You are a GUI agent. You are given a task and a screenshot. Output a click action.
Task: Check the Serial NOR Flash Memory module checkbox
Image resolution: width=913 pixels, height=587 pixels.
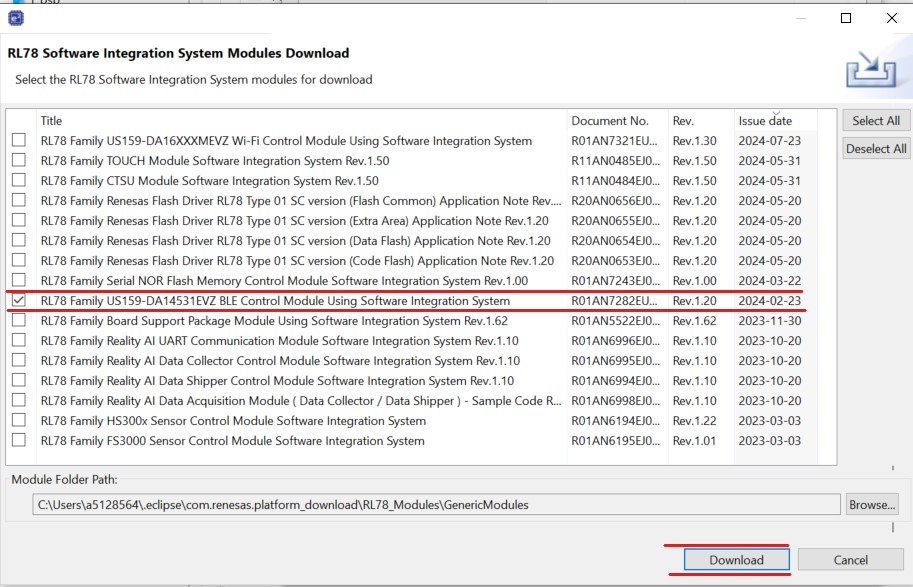[x=19, y=280]
